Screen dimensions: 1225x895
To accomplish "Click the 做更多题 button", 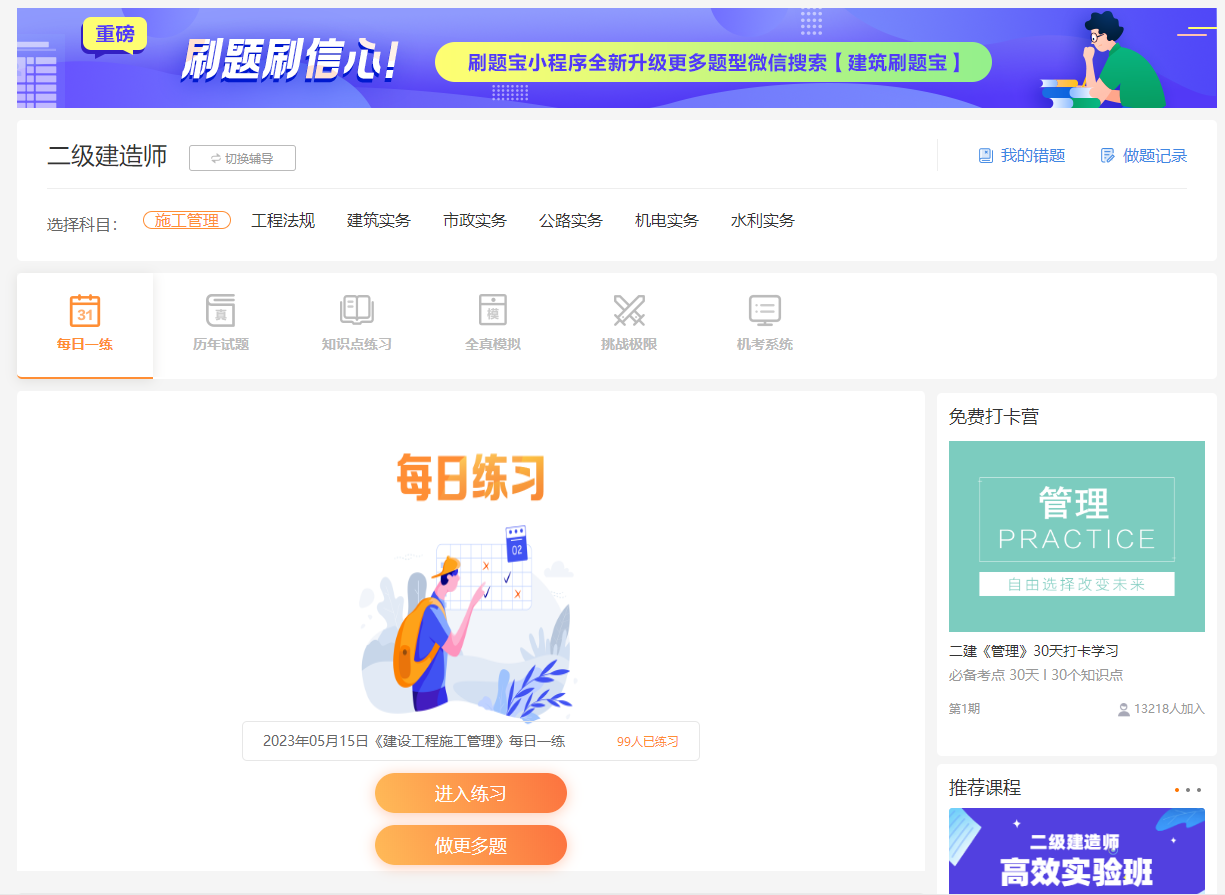I will pyautogui.click(x=470, y=844).
